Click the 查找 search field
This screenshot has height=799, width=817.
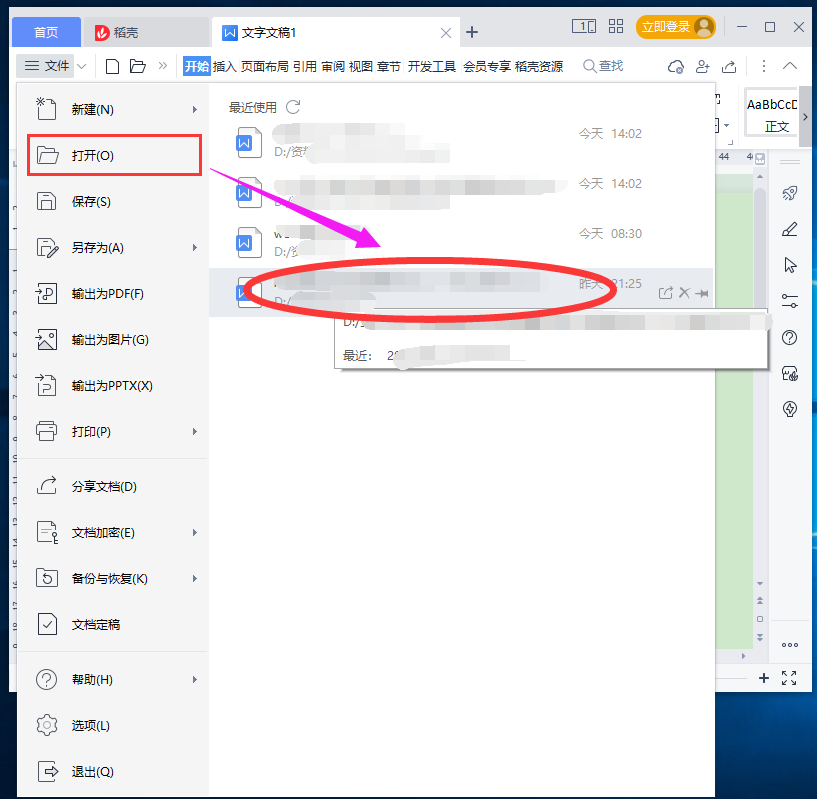(x=604, y=66)
